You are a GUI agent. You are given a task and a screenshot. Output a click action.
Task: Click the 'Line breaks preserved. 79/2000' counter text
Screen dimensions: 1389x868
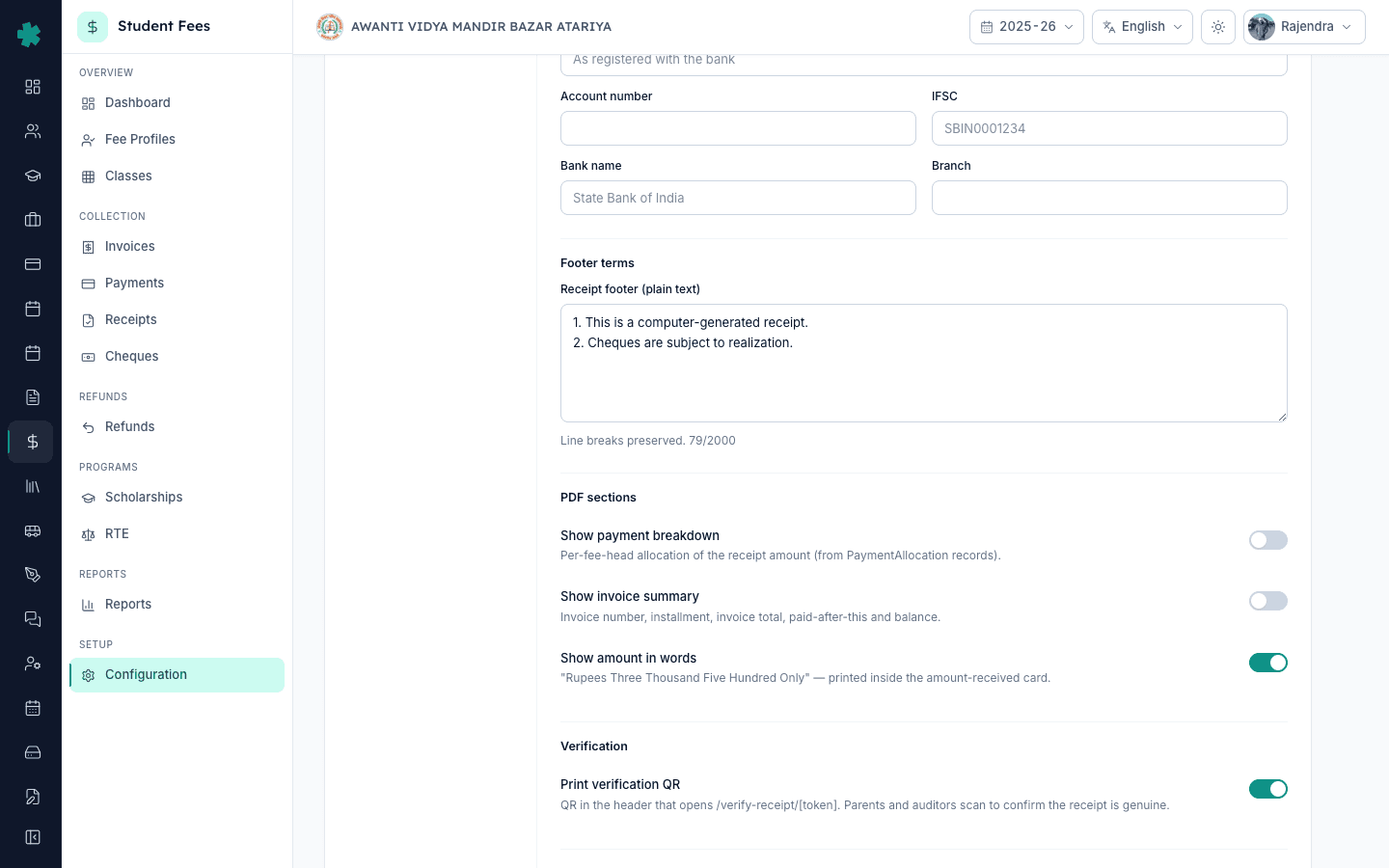[648, 441]
